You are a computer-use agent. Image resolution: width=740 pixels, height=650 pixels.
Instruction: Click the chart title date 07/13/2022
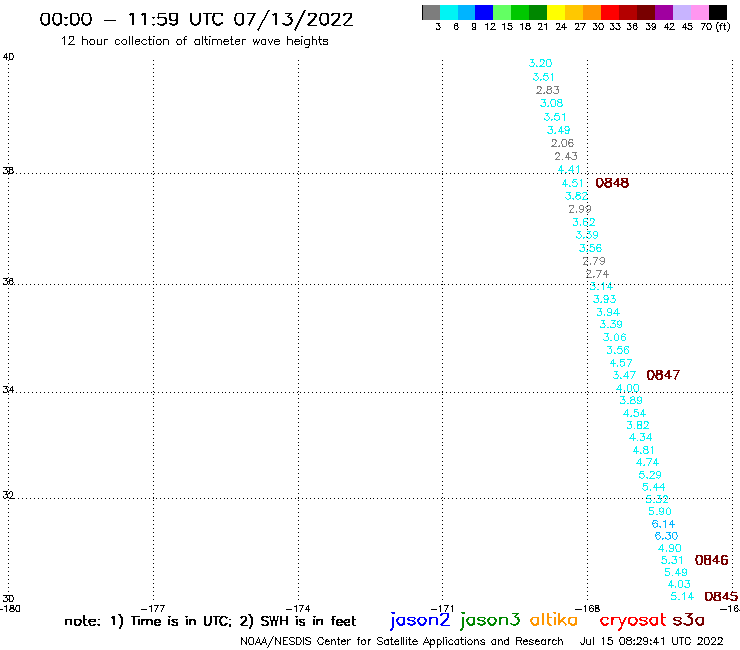tap(293, 20)
